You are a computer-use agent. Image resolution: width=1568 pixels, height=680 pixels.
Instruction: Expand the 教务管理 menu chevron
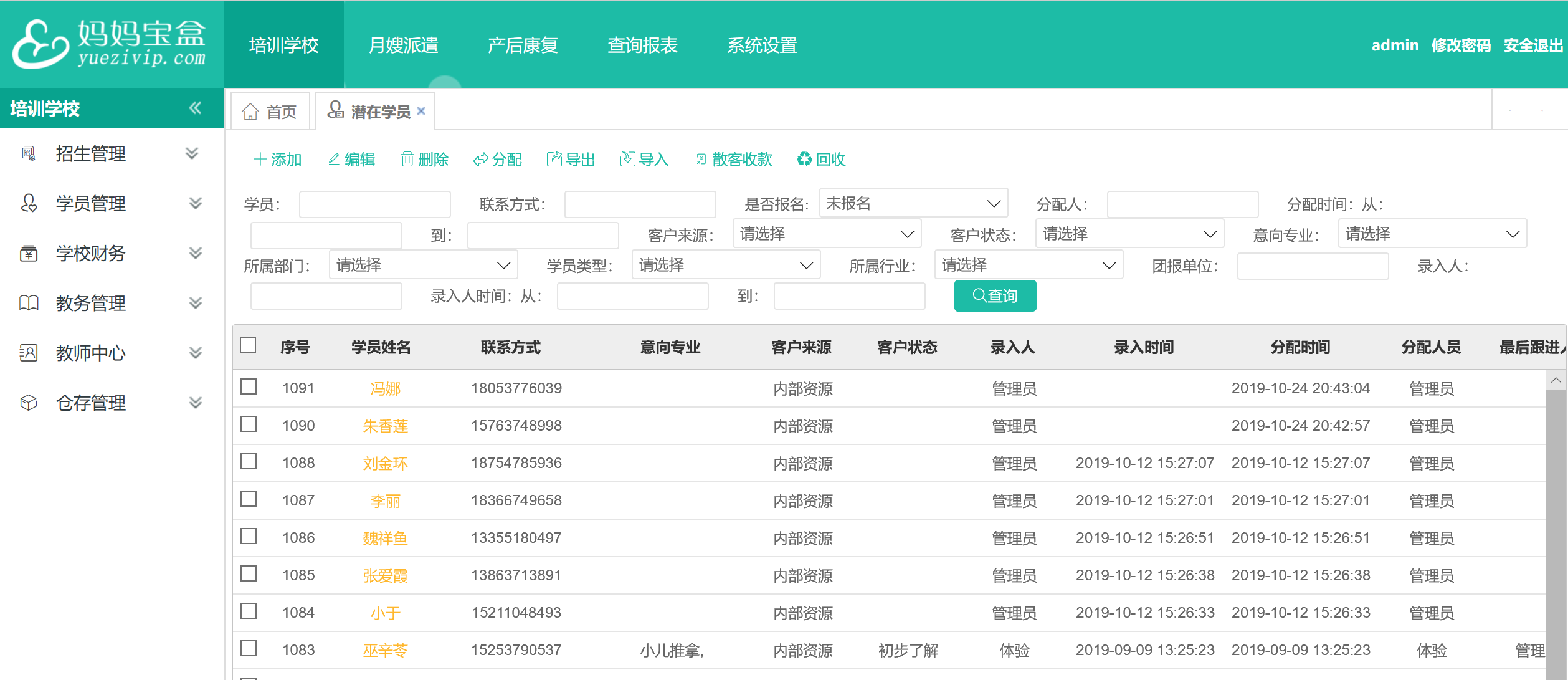[196, 303]
